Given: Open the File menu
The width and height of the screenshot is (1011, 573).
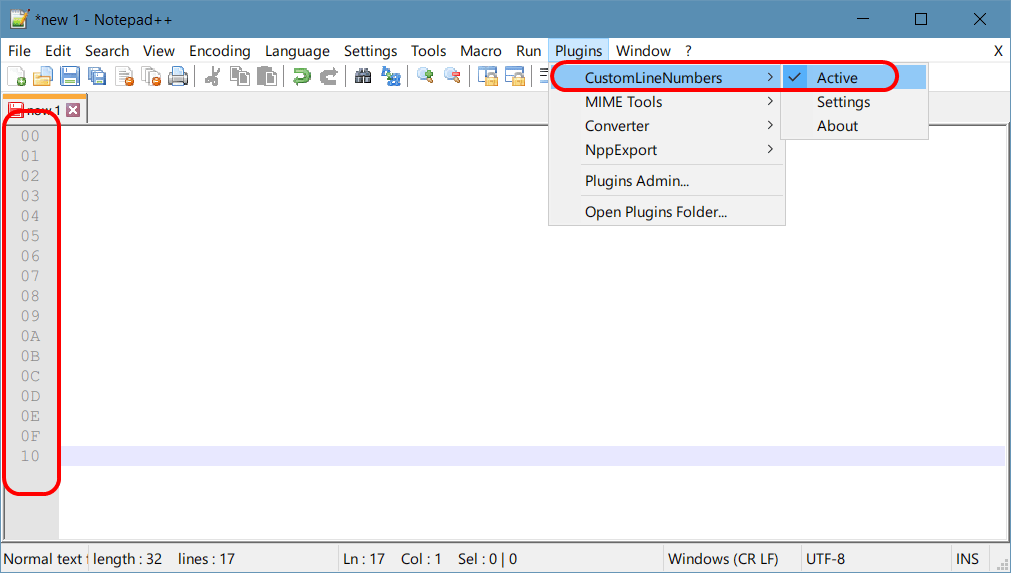Looking at the screenshot, I should (19, 51).
